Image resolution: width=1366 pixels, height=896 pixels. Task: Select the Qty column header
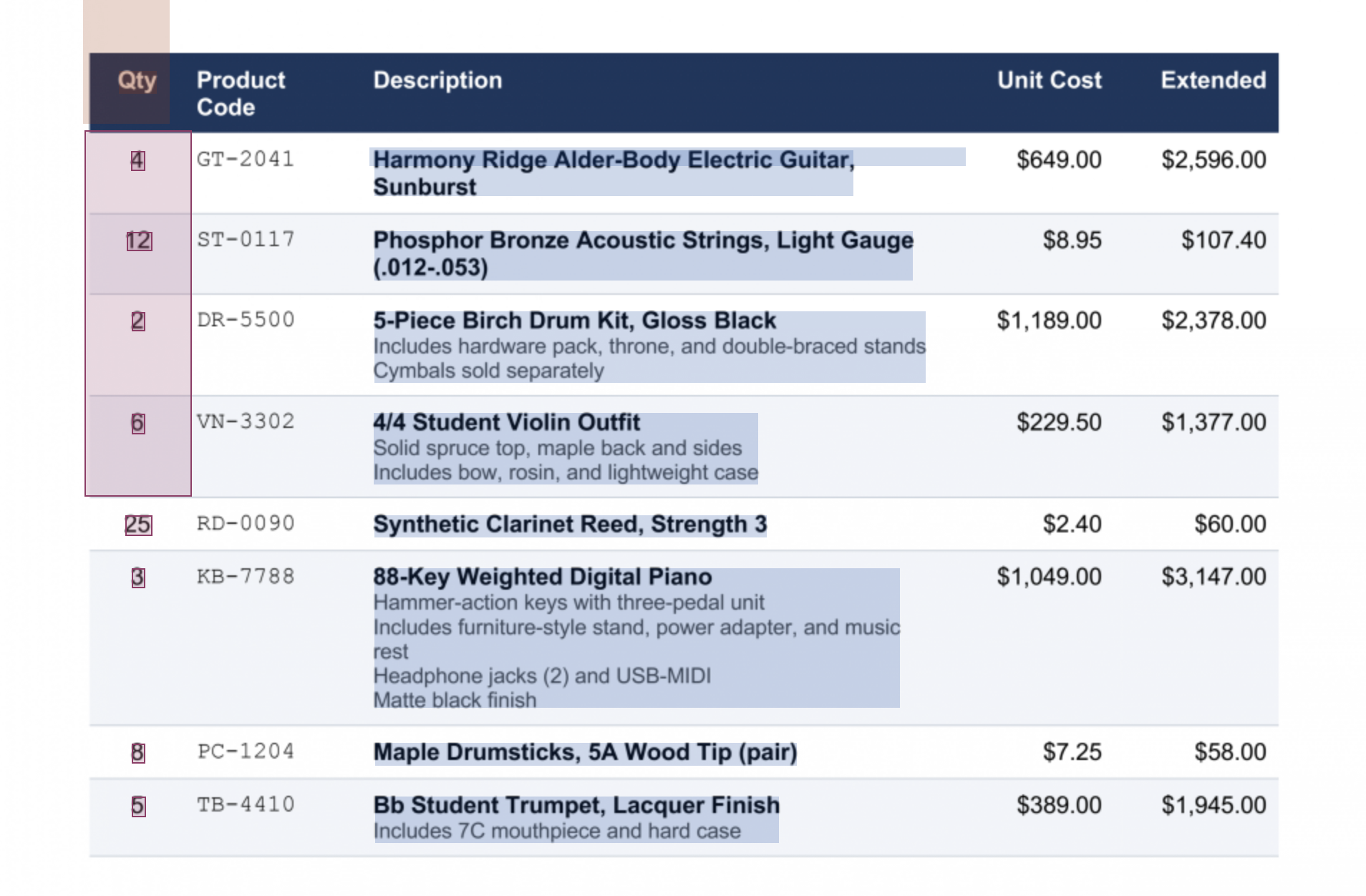tap(137, 80)
